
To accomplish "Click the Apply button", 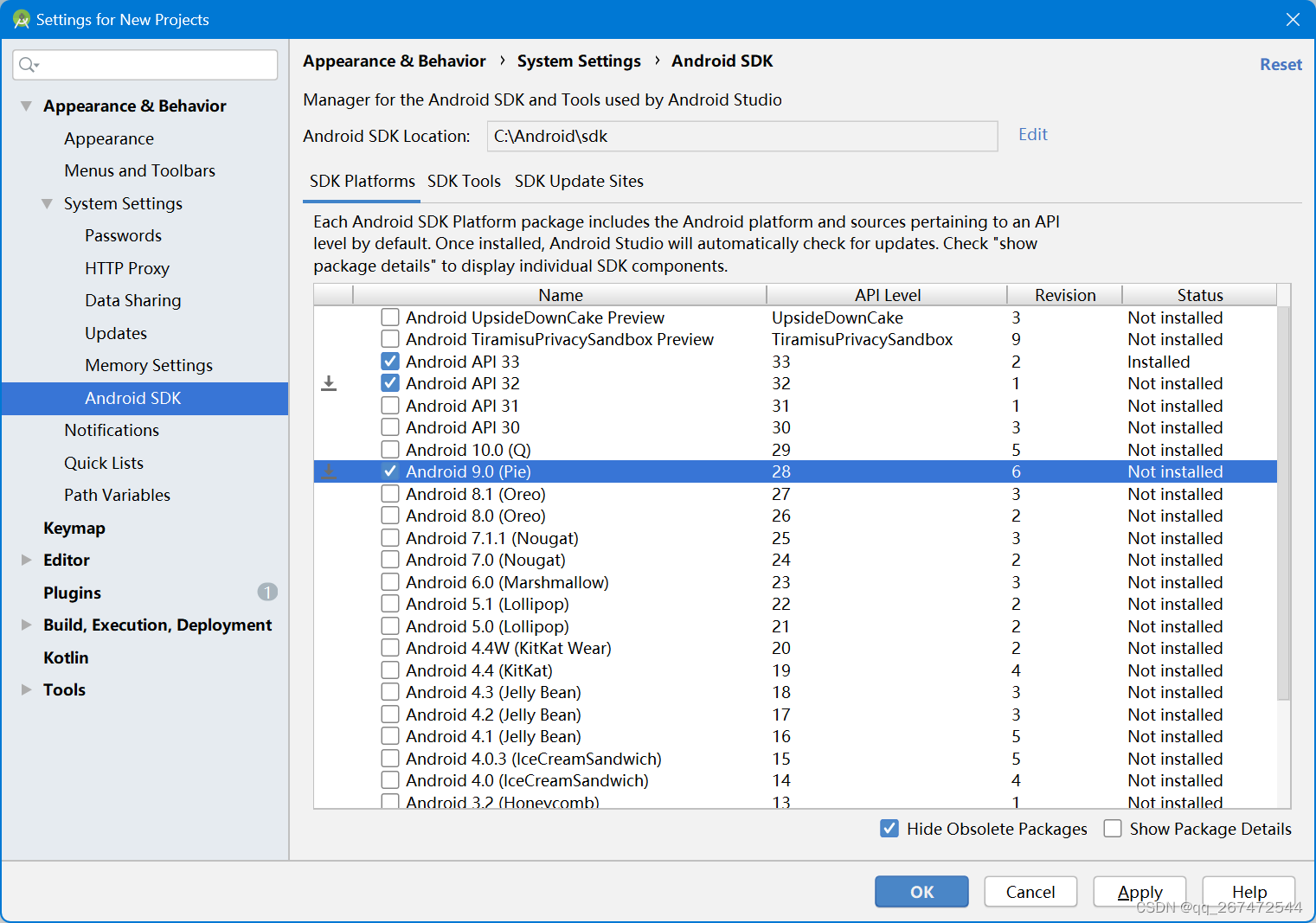I will [x=1139, y=891].
